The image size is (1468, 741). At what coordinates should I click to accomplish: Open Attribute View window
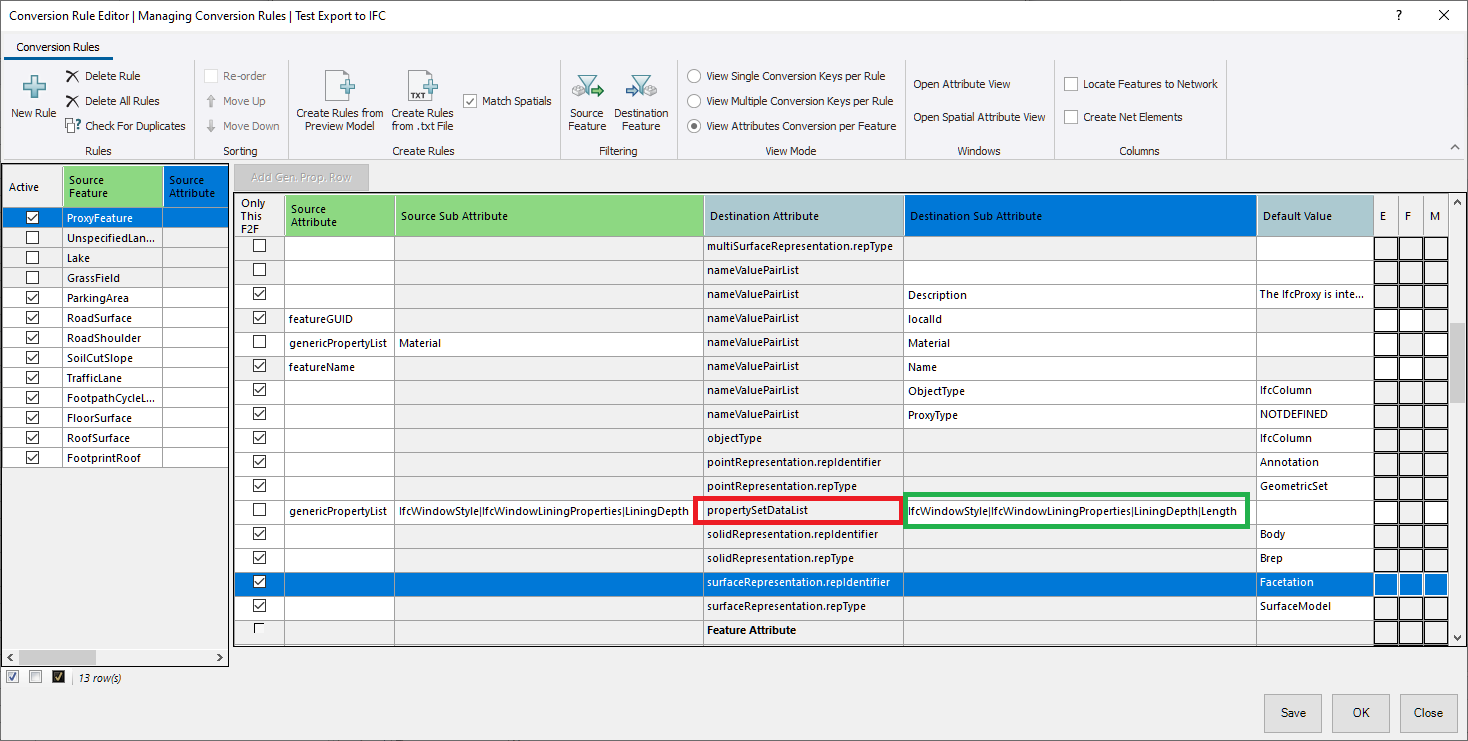[961, 84]
